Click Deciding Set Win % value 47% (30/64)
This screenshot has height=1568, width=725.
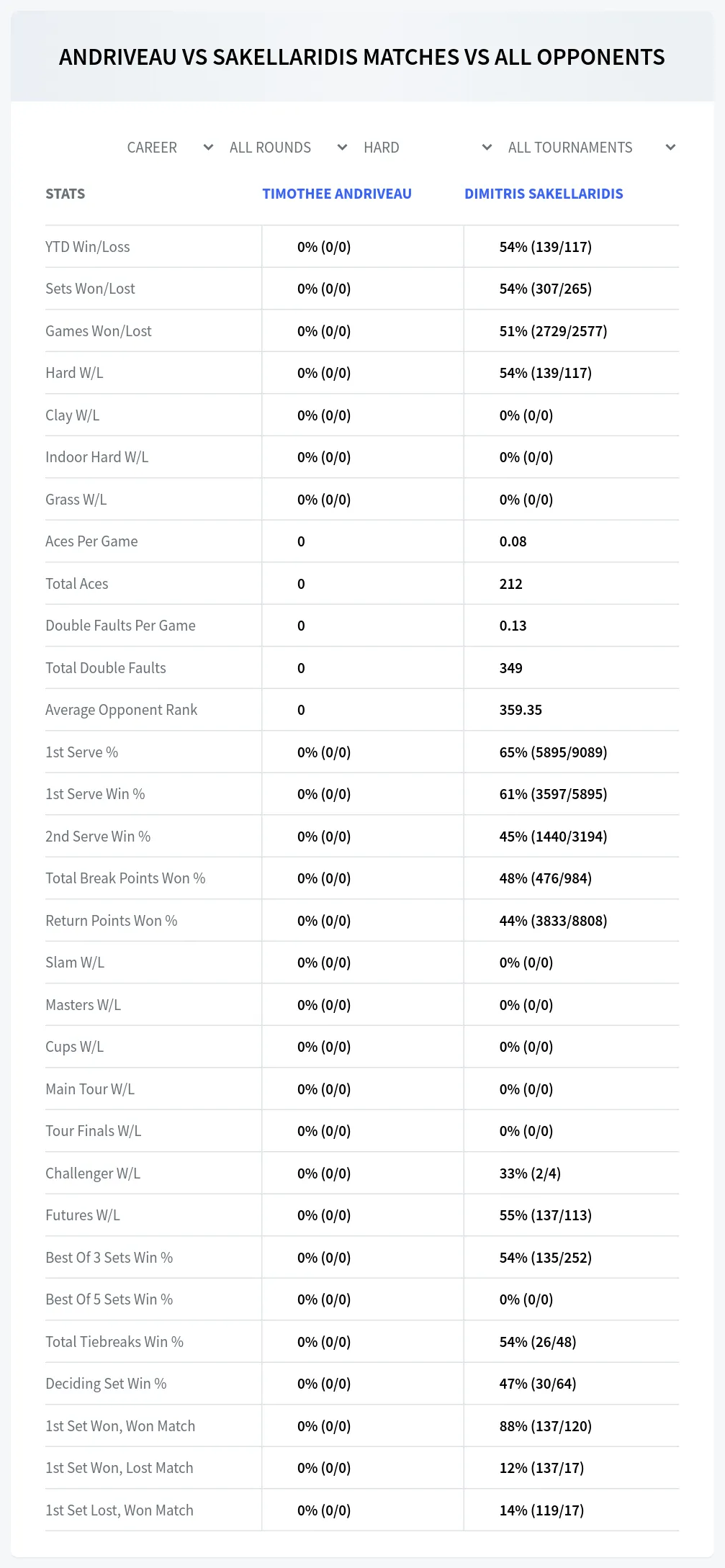538,1384
